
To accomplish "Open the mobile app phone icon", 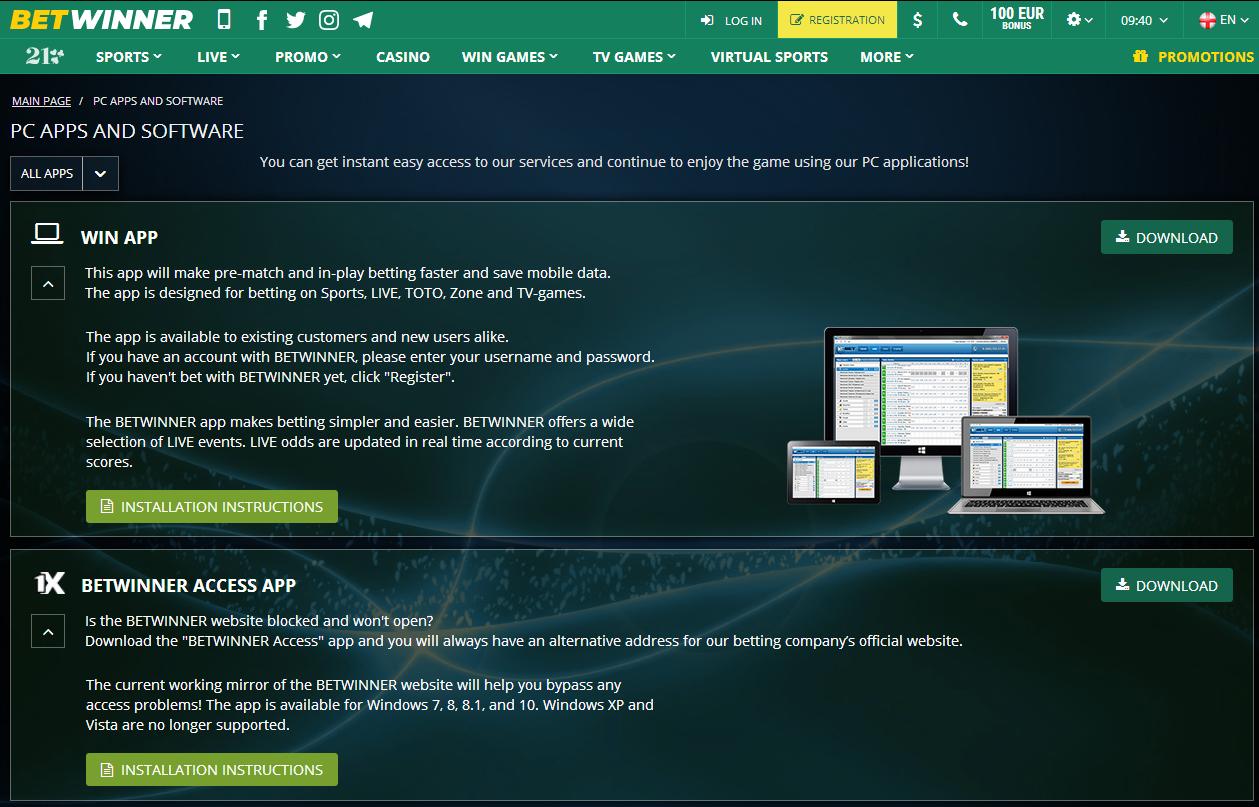I will pos(224,19).
